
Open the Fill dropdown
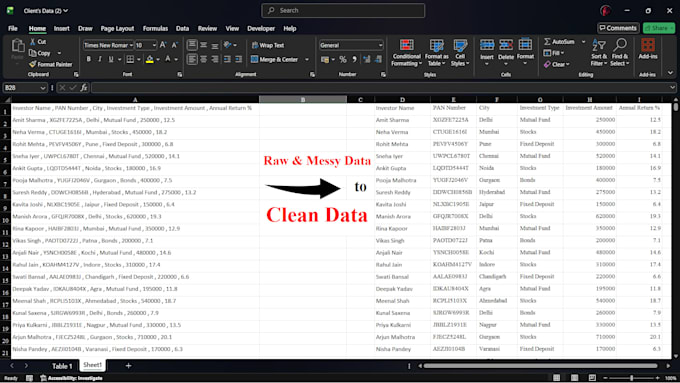coord(554,53)
